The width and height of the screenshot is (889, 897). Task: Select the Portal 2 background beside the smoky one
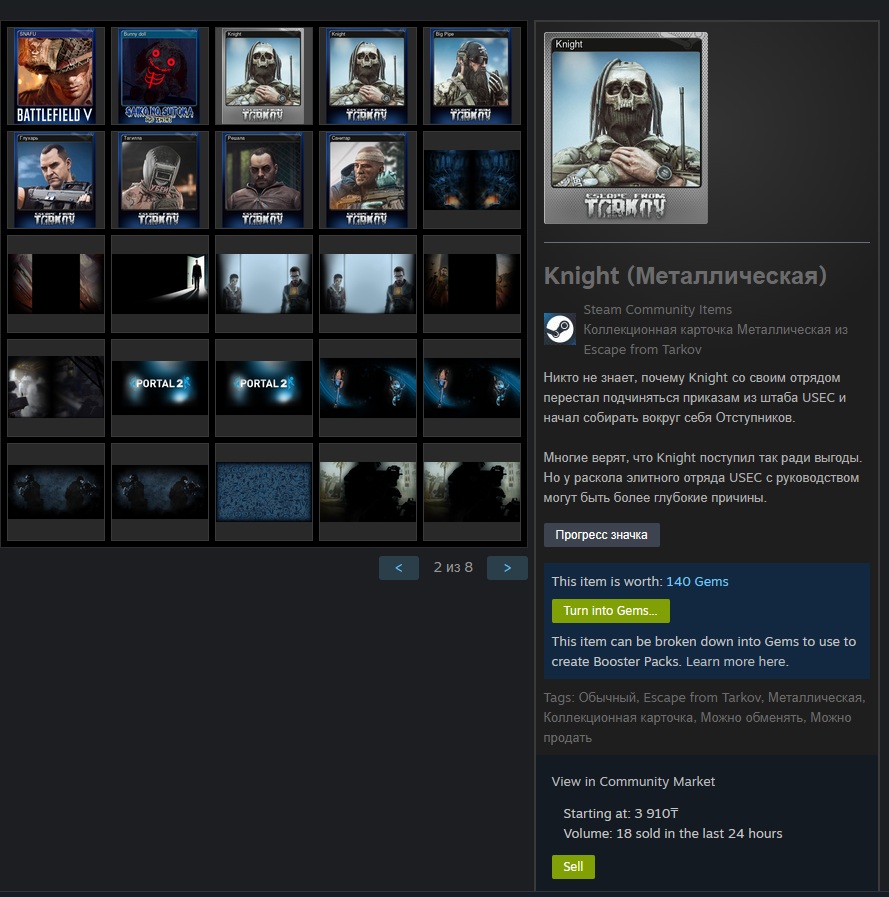[x=160, y=388]
